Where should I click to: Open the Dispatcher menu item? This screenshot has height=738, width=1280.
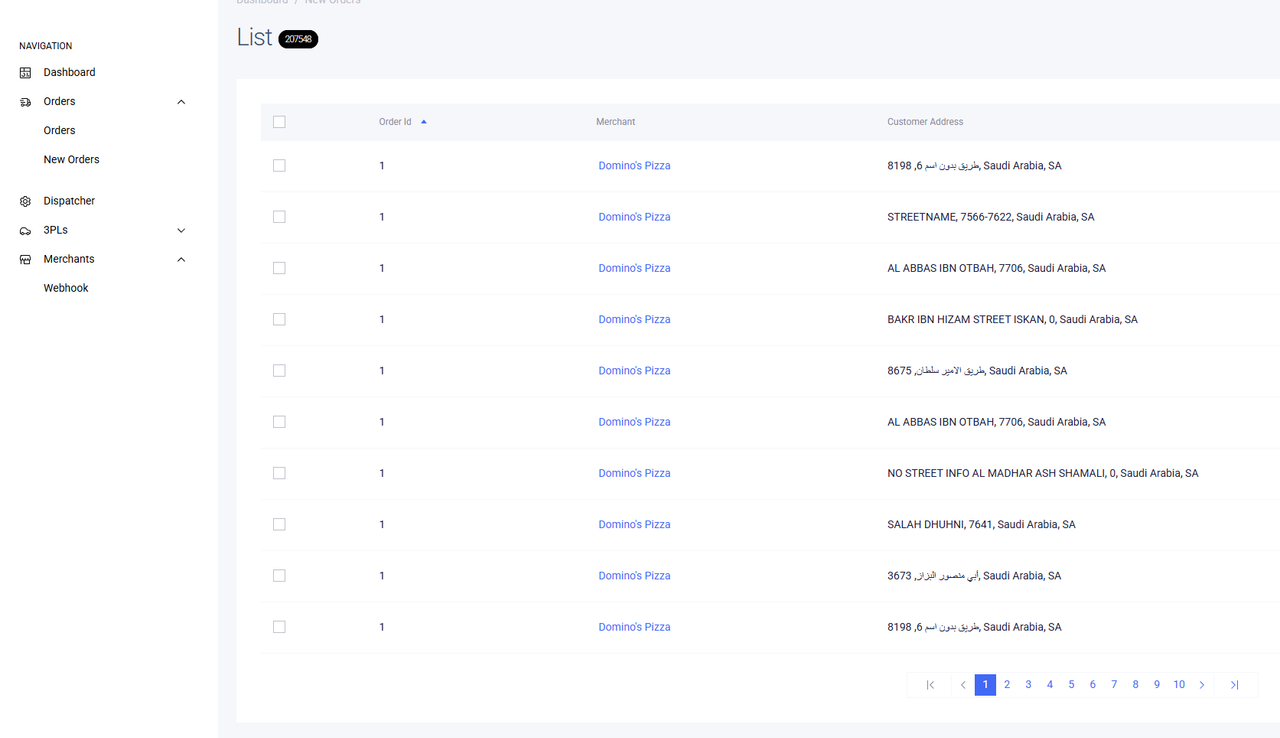[69, 201]
